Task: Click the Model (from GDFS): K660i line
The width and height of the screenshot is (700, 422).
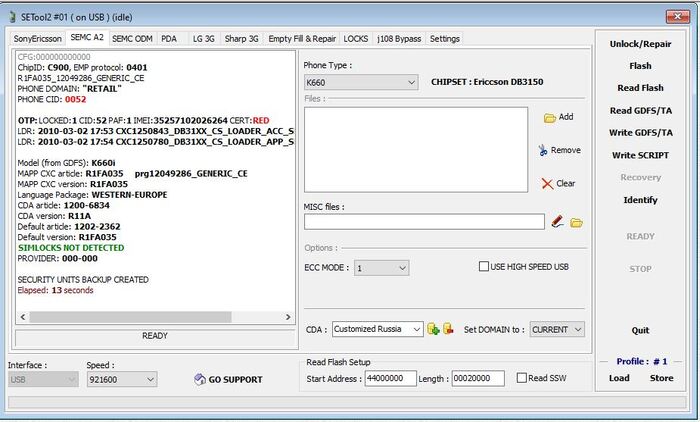Action: tap(66, 163)
